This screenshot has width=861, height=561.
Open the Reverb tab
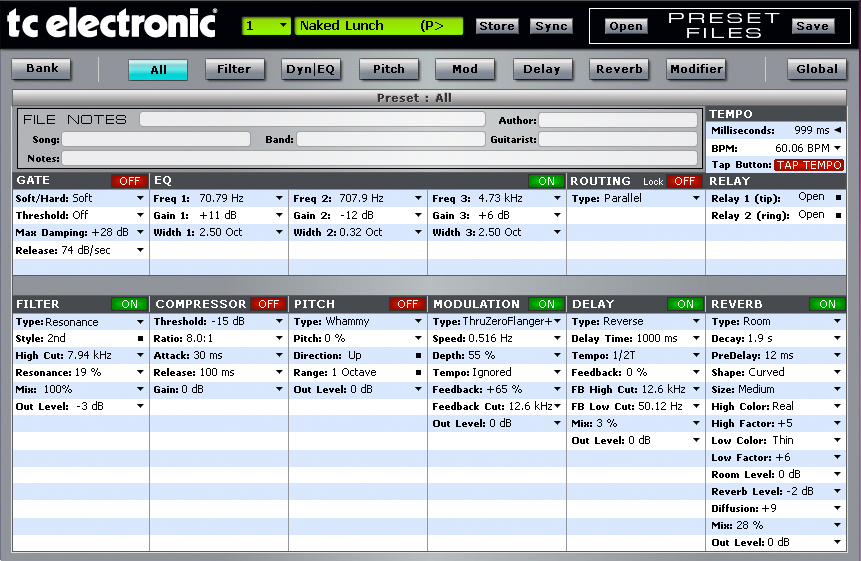point(619,69)
